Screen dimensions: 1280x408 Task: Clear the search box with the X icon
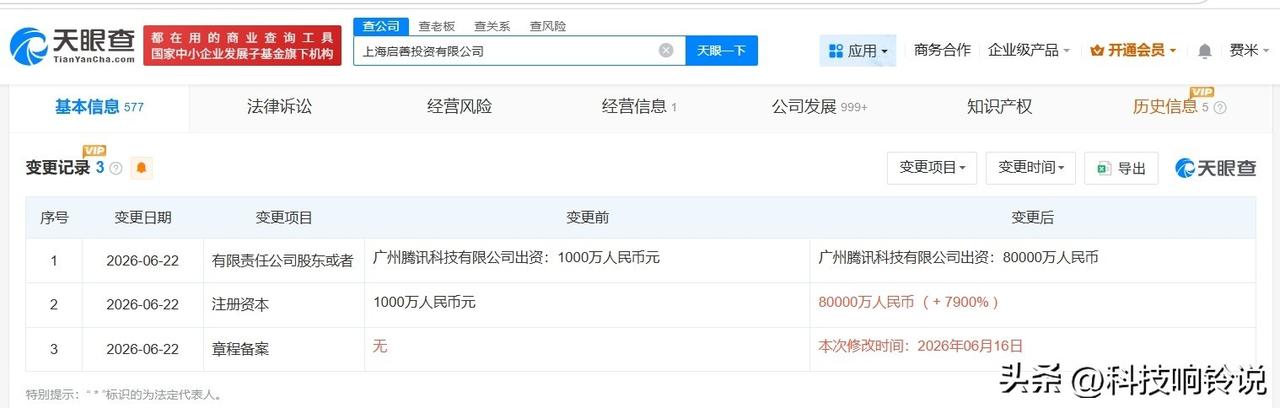pos(666,50)
